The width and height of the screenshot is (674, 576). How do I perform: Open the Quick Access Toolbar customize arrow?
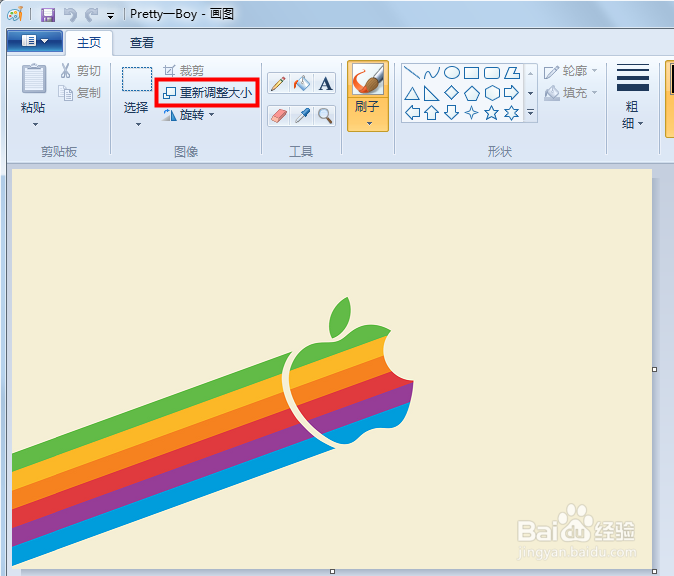tap(110, 16)
